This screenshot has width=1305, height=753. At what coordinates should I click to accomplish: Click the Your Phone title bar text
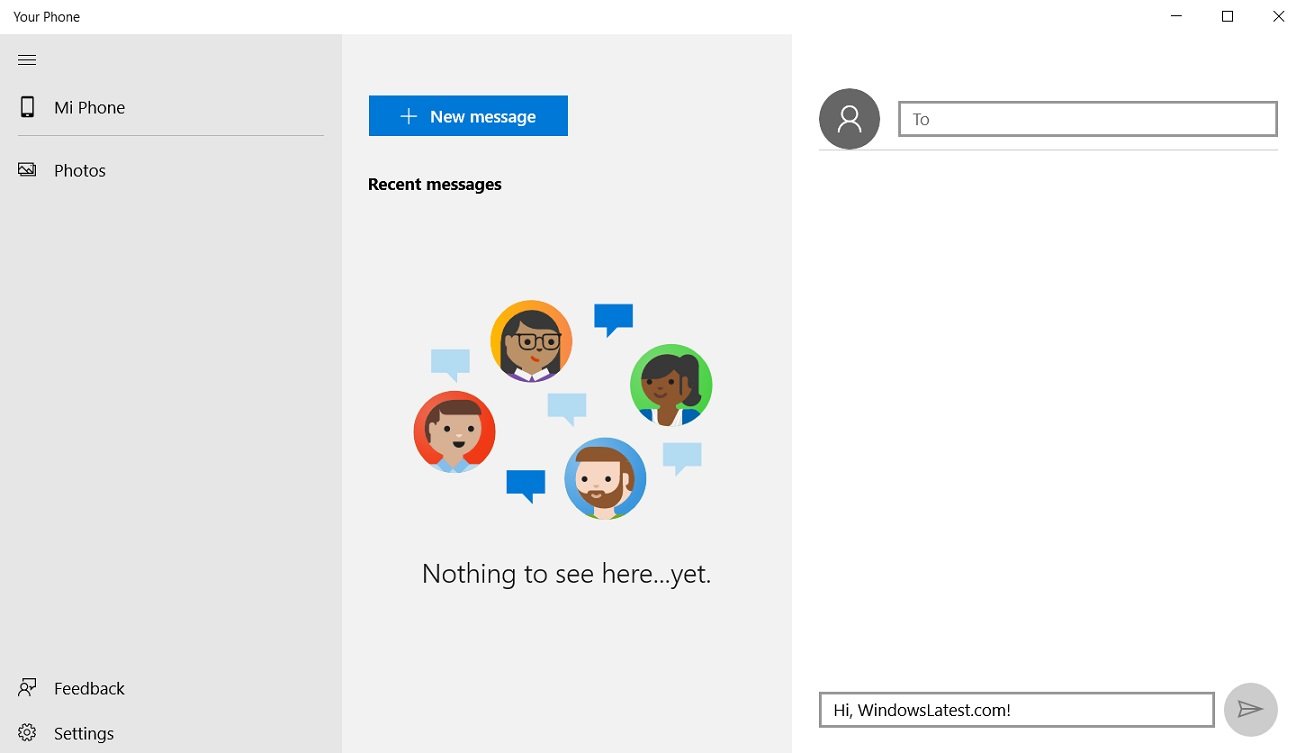(x=46, y=16)
